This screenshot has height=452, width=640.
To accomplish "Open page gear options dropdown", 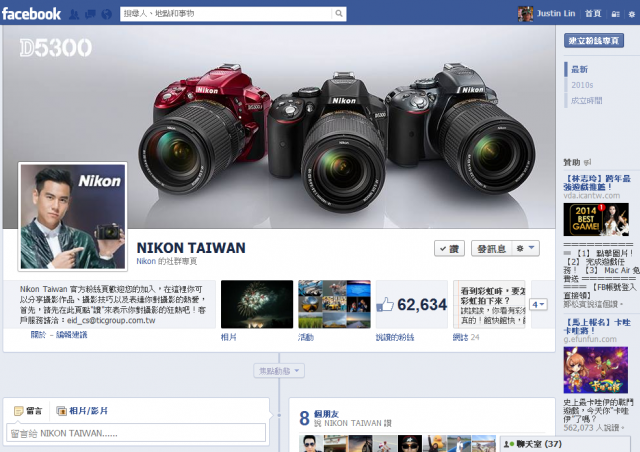I will click(525, 248).
